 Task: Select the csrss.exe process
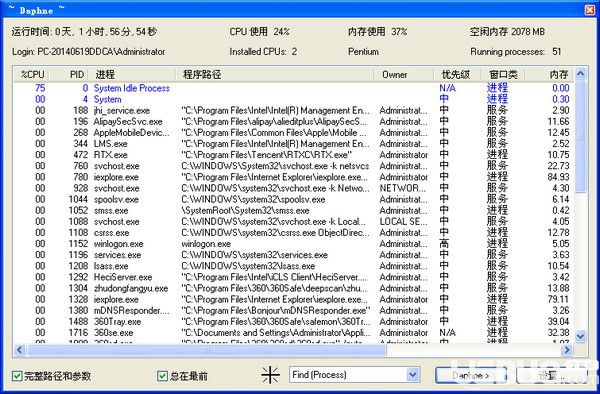pyautogui.click(x=294, y=233)
